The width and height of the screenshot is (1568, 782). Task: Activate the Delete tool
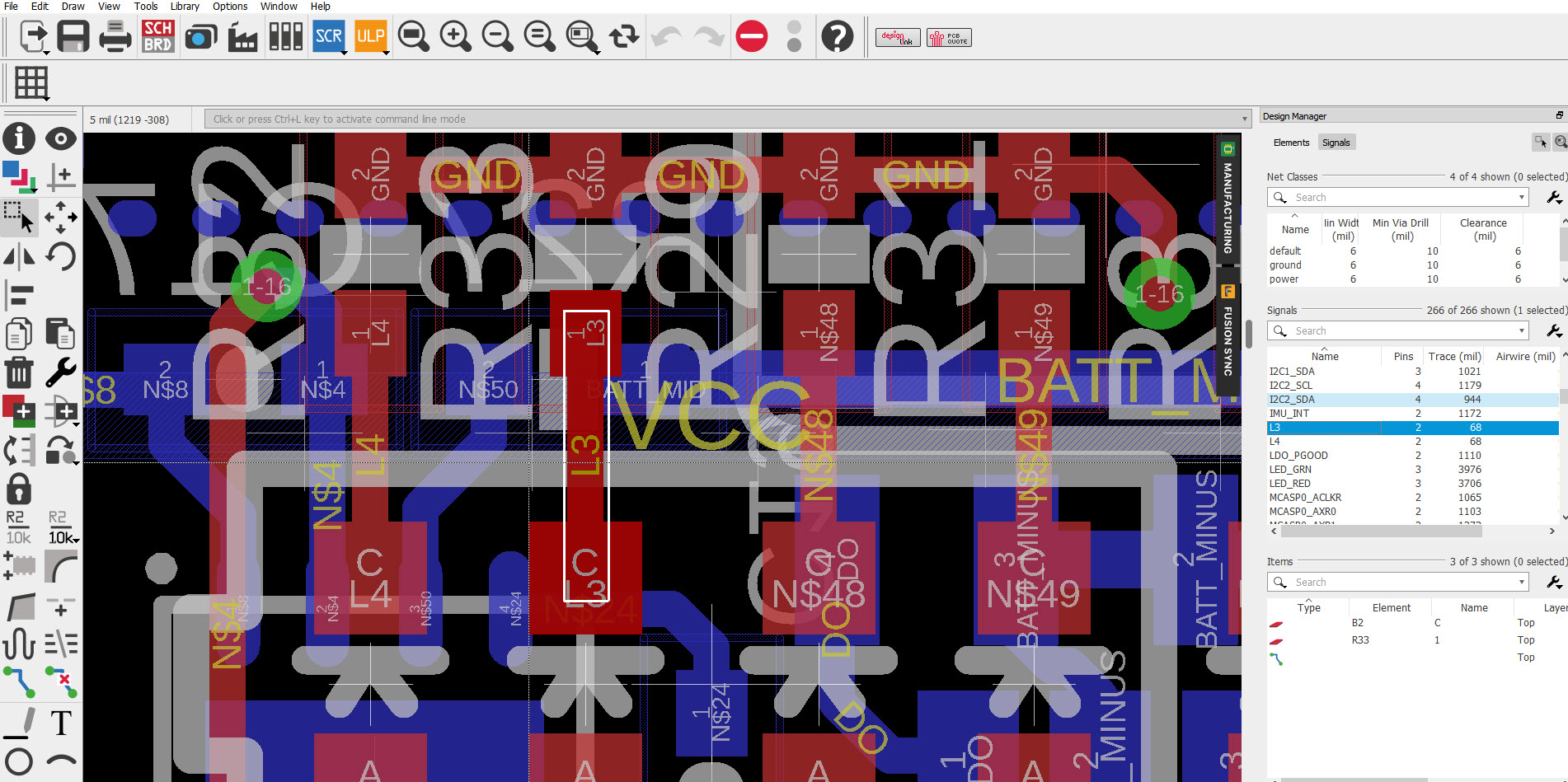(18, 372)
